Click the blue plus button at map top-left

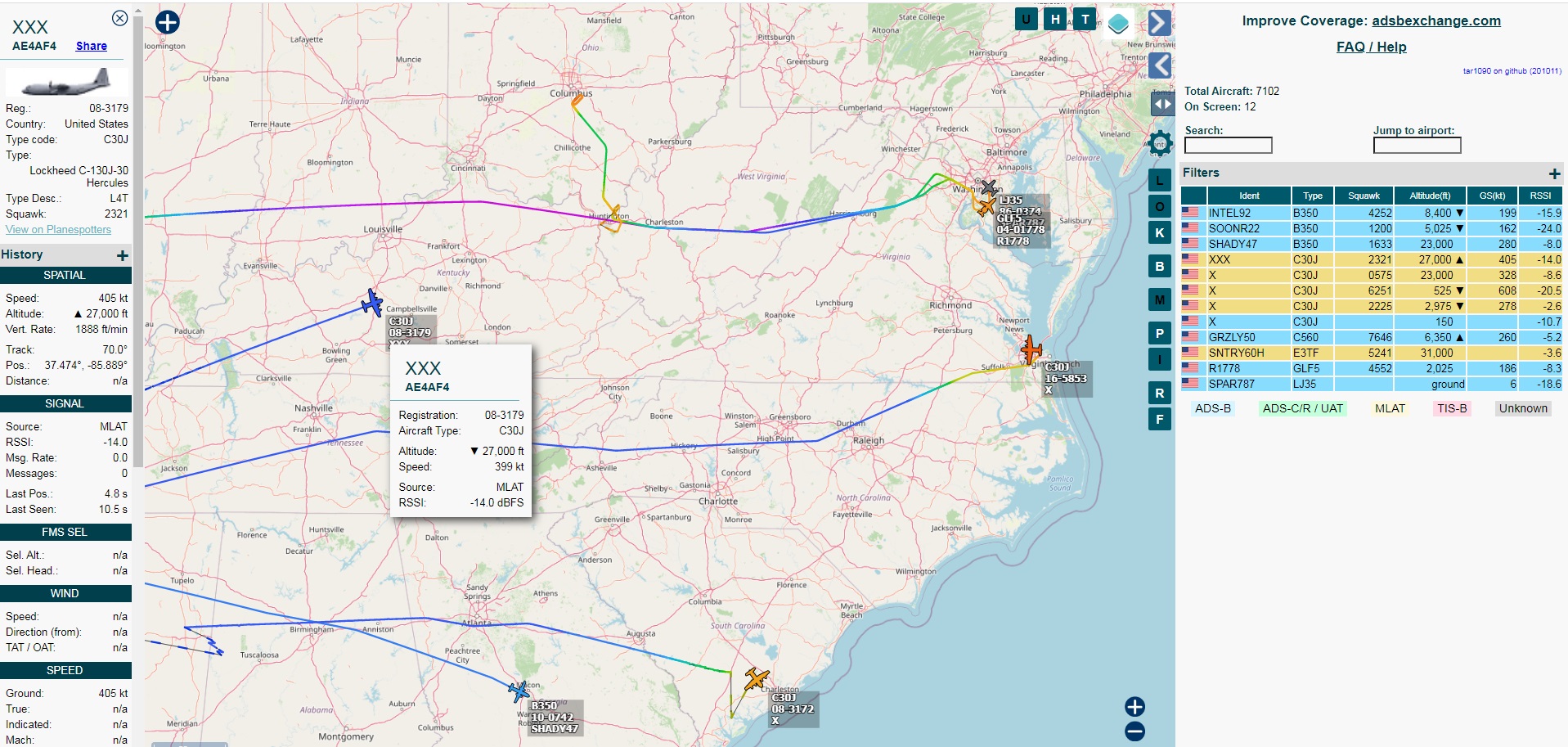[168, 22]
